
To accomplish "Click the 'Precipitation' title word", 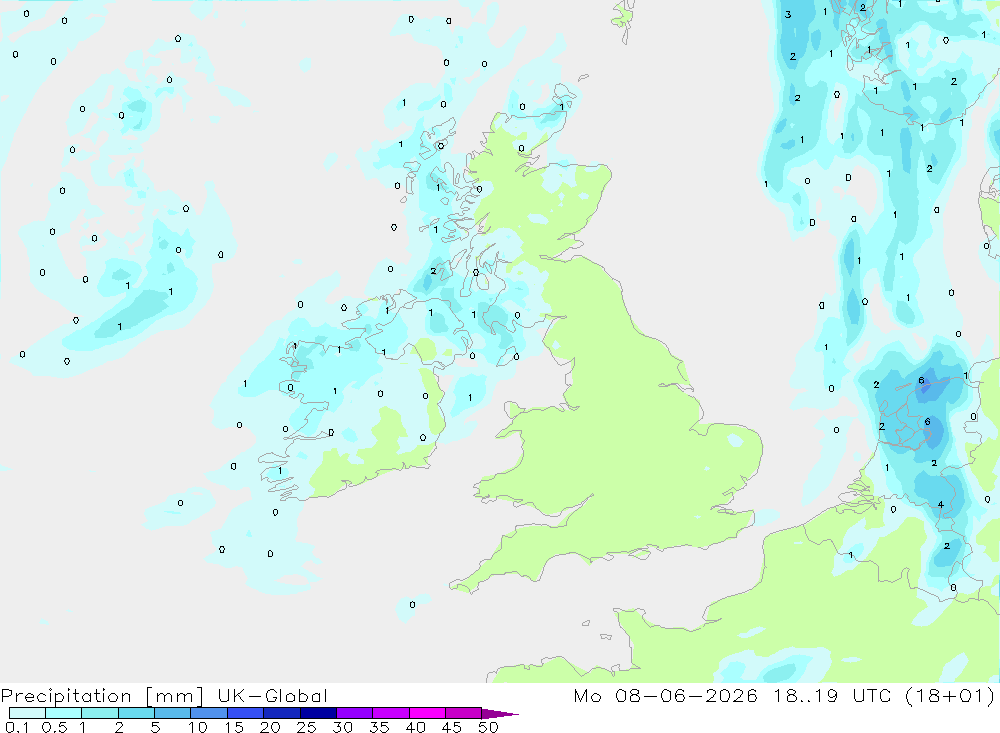I will [66, 696].
